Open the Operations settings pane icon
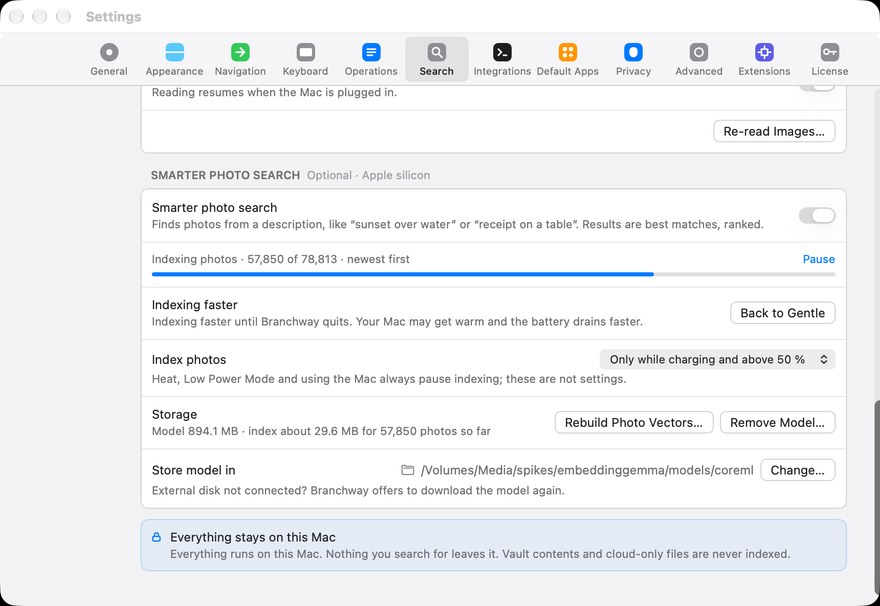The image size is (880, 606). [371, 52]
